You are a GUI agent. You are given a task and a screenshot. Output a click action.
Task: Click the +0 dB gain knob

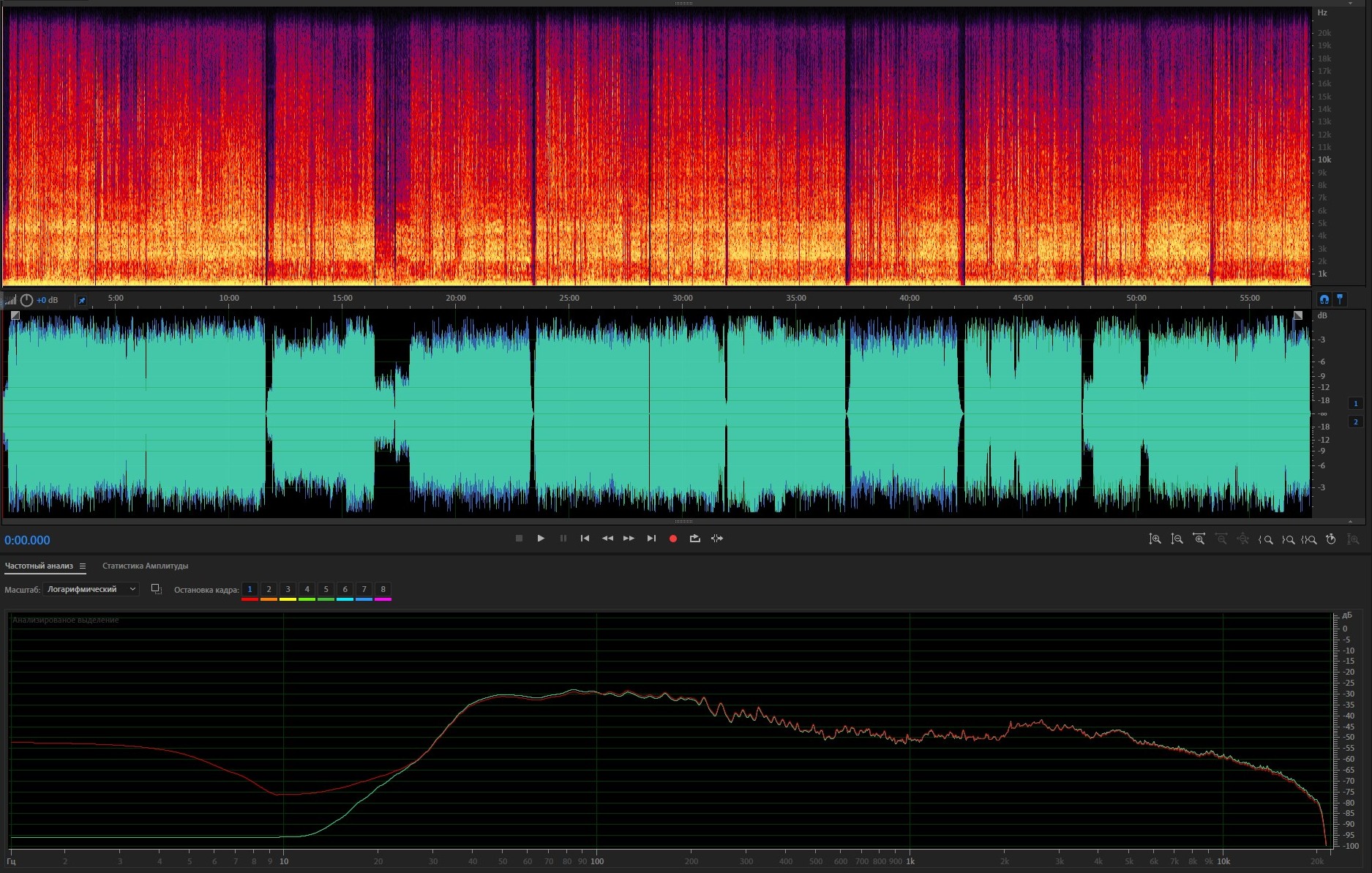tap(27, 300)
